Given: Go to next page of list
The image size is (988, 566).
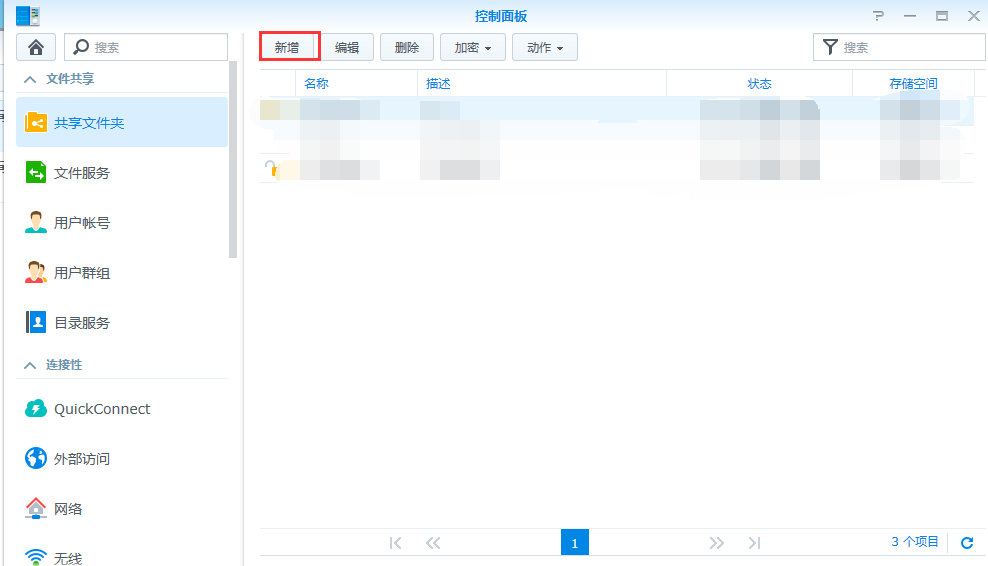Looking at the screenshot, I should coord(716,543).
